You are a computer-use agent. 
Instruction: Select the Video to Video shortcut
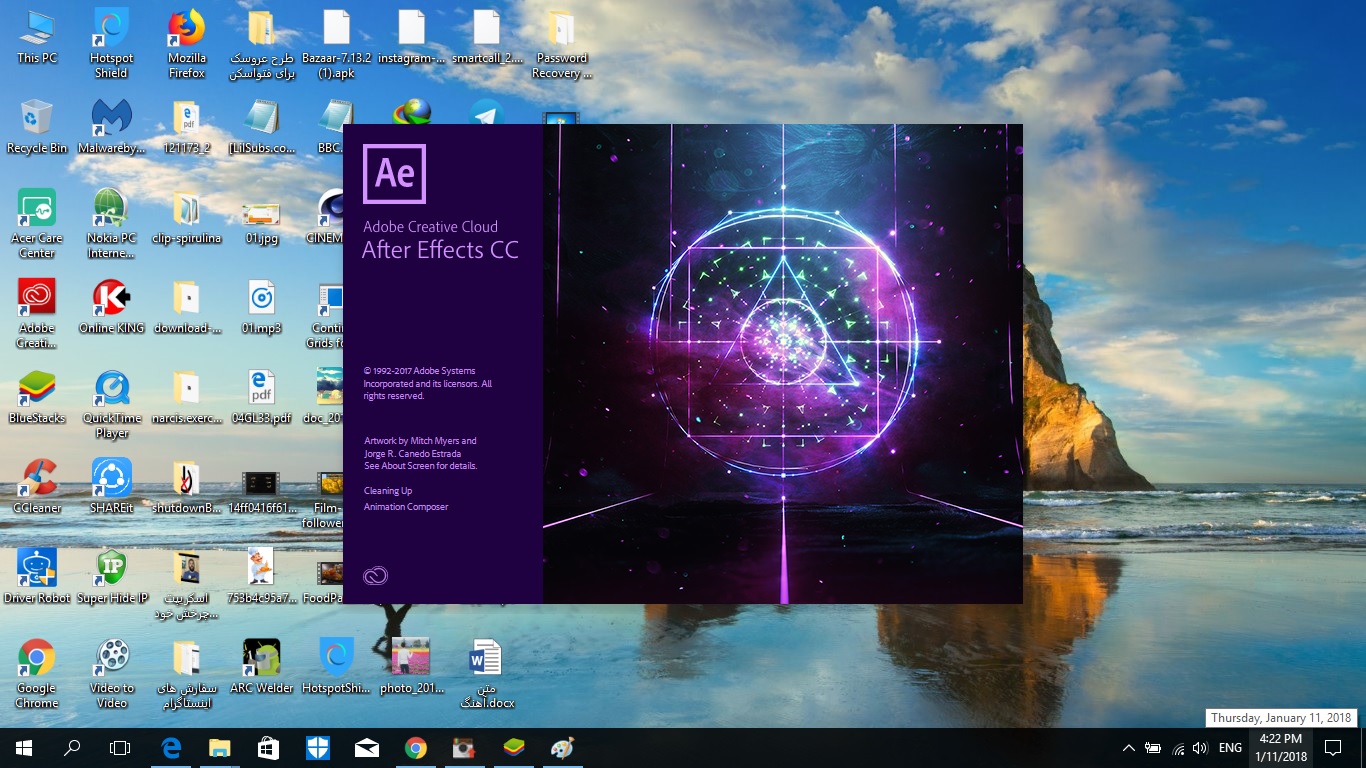(111, 674)
